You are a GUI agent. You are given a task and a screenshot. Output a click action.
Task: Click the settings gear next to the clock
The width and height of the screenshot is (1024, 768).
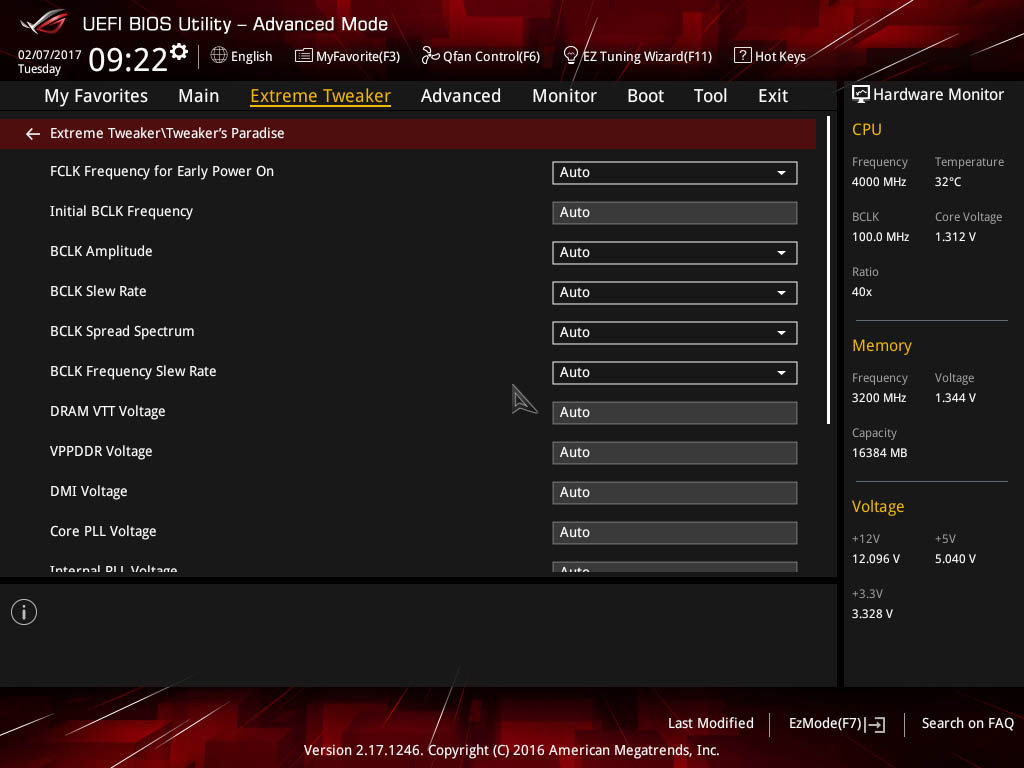coord(179,52)
